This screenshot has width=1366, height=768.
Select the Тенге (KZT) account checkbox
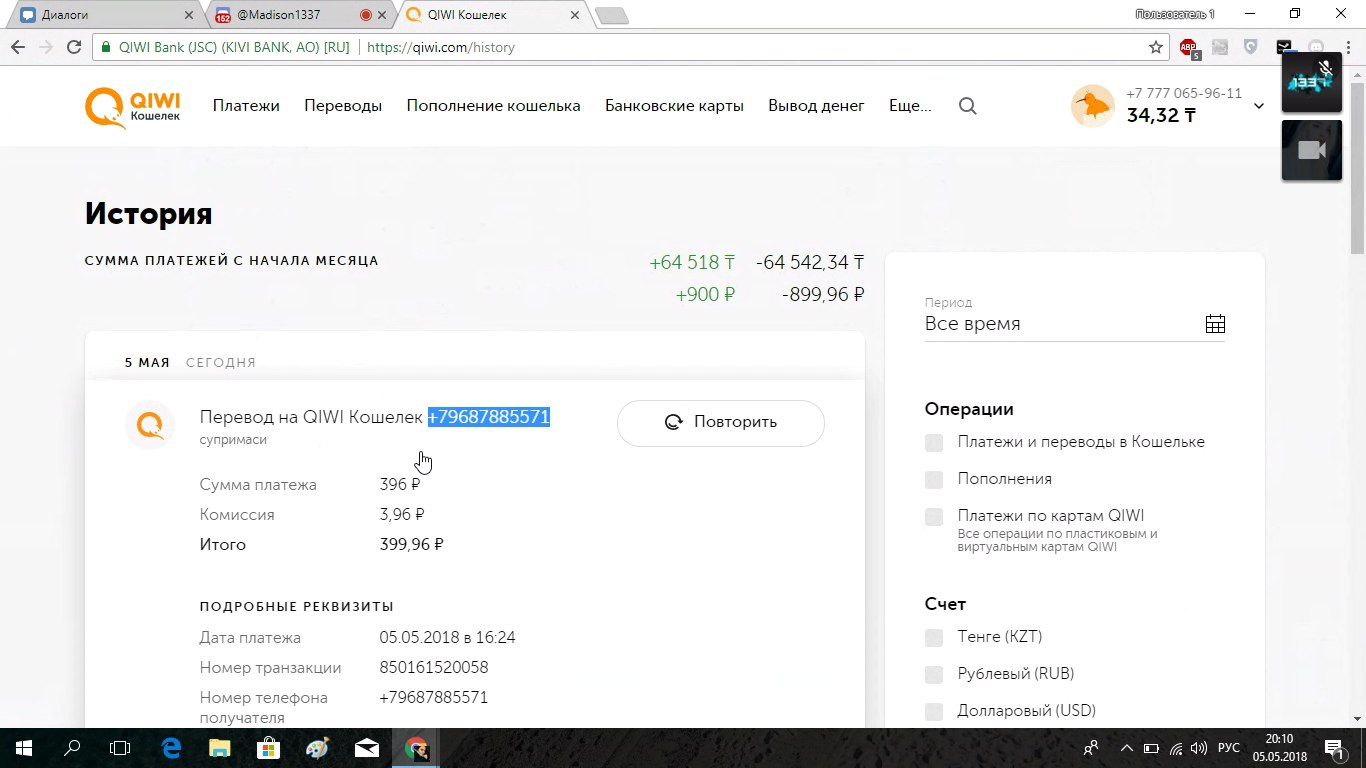point(934,637)
